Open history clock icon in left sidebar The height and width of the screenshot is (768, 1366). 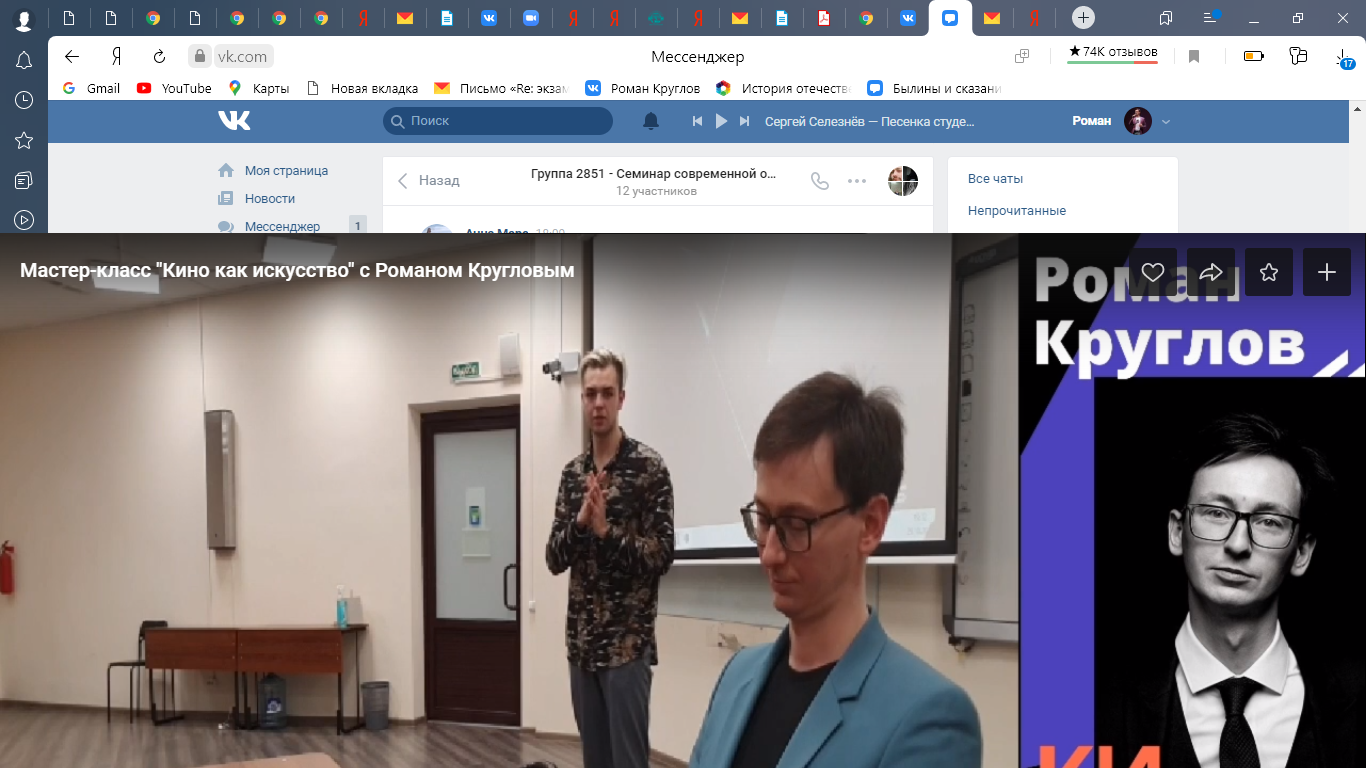pyautogui.click(x=23, y=101)
